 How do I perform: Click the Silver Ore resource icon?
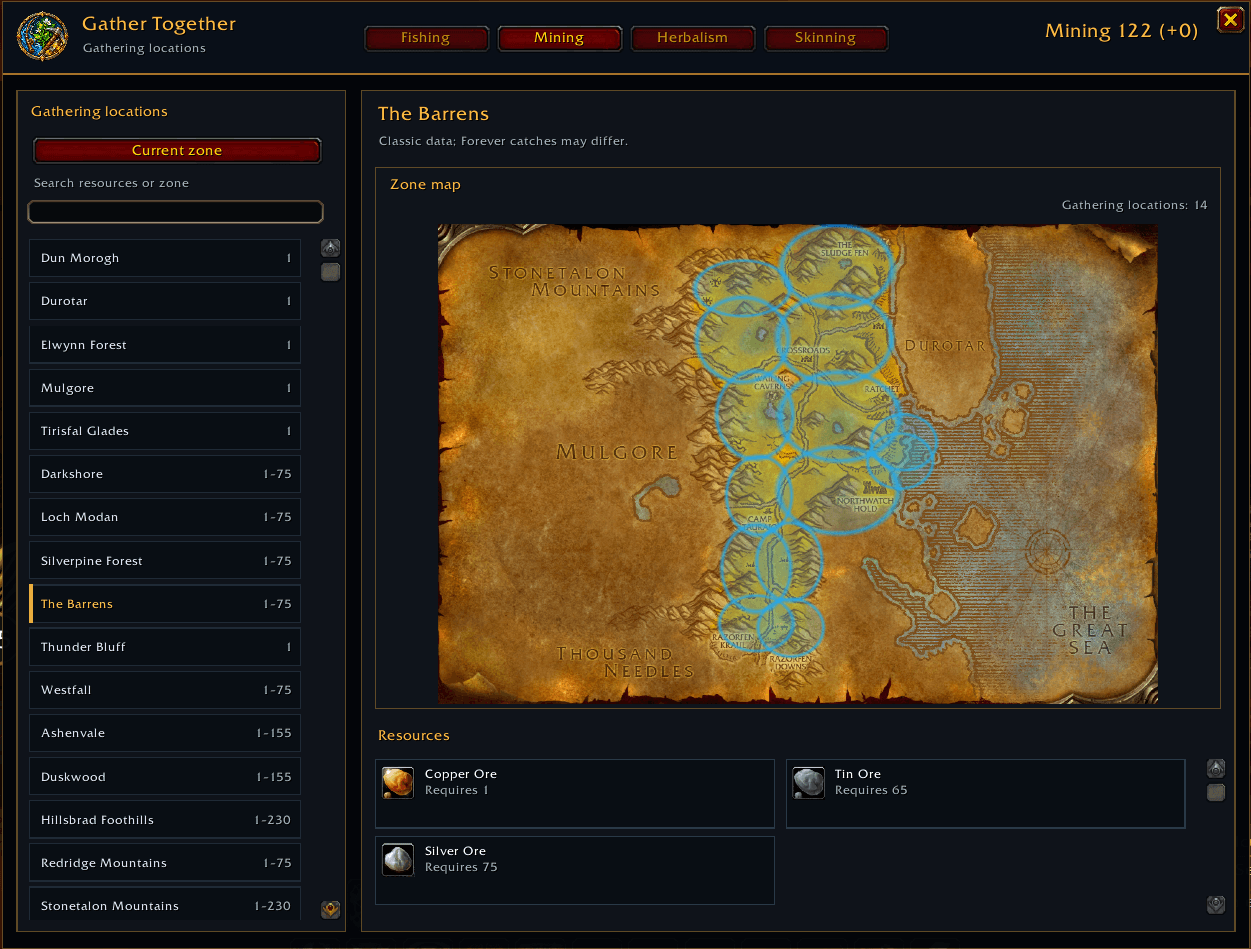pos(398,859)
